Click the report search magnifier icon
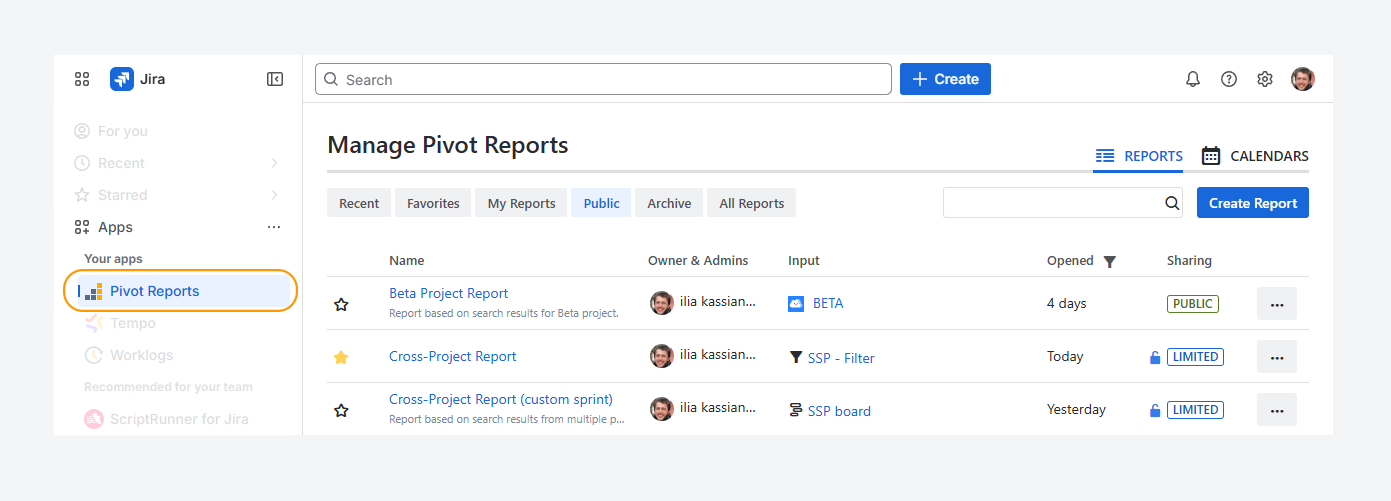Image resolution: width=1391 pixels, height=501 pixels. pyautogui.click(x=1172, y=203)
